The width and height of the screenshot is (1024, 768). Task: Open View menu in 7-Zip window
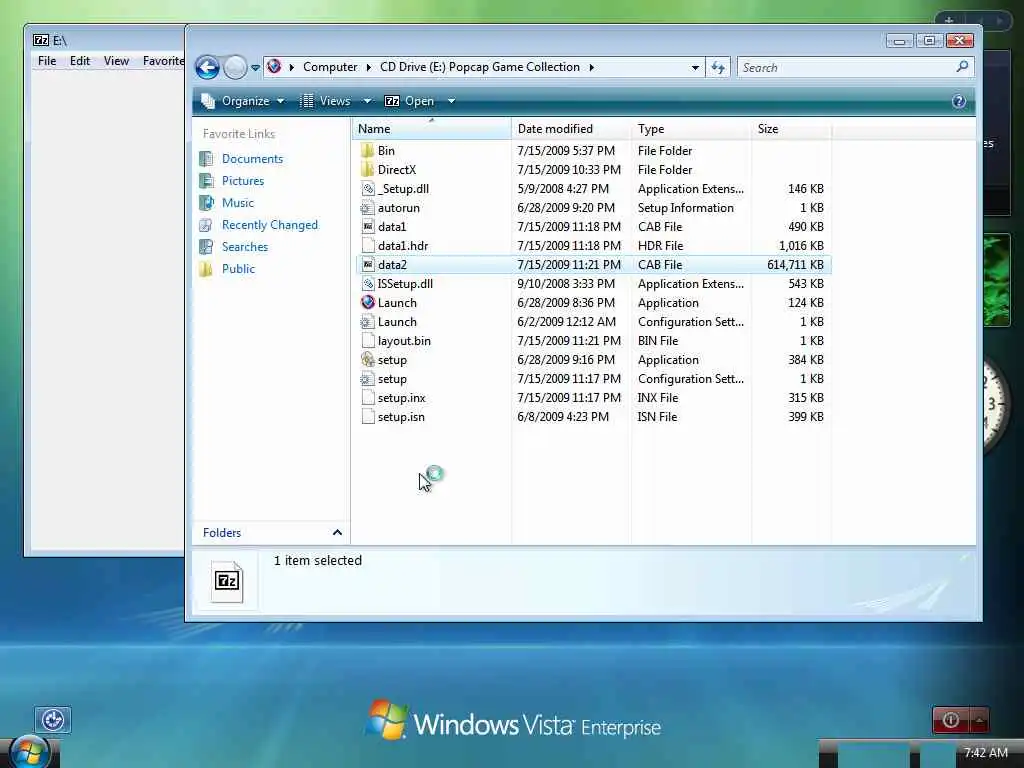click(116, 61)
